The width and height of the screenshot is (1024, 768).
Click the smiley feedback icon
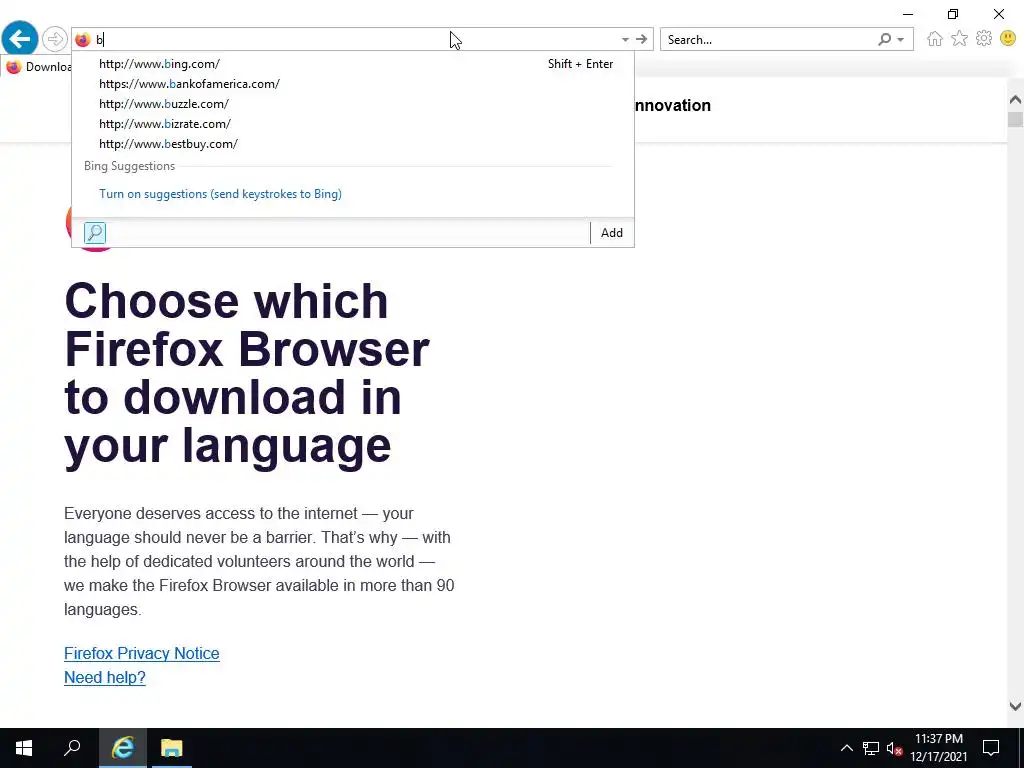[x=1008, y=39]
